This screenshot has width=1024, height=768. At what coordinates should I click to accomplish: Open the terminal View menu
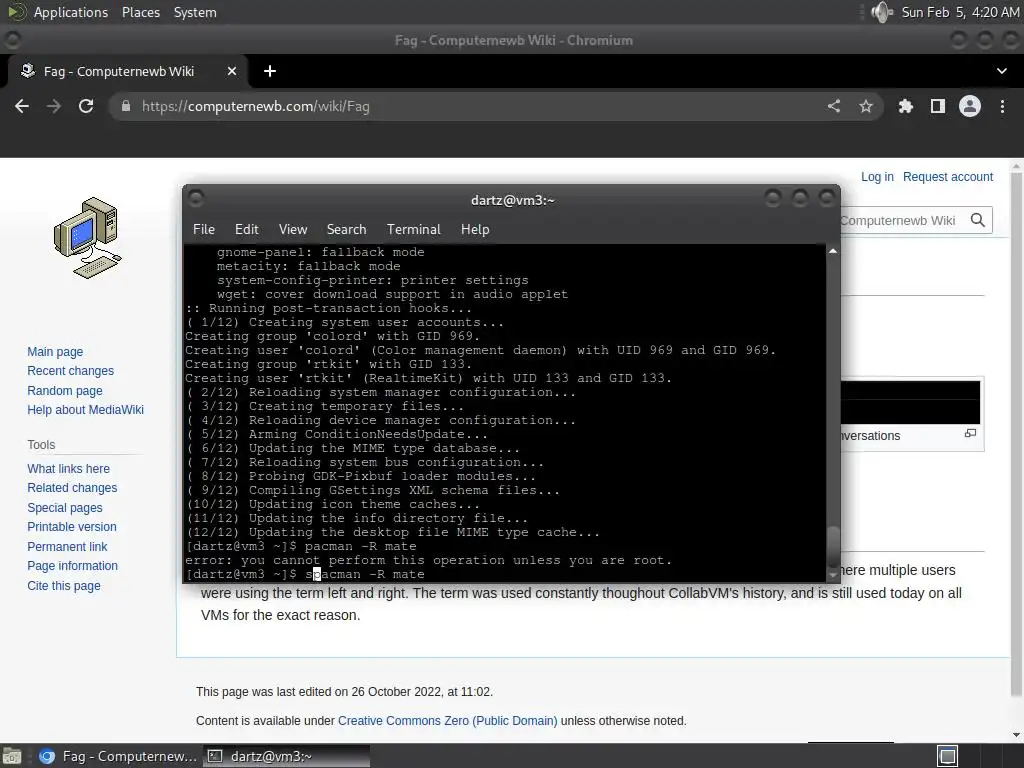click(x=293, y=229)
